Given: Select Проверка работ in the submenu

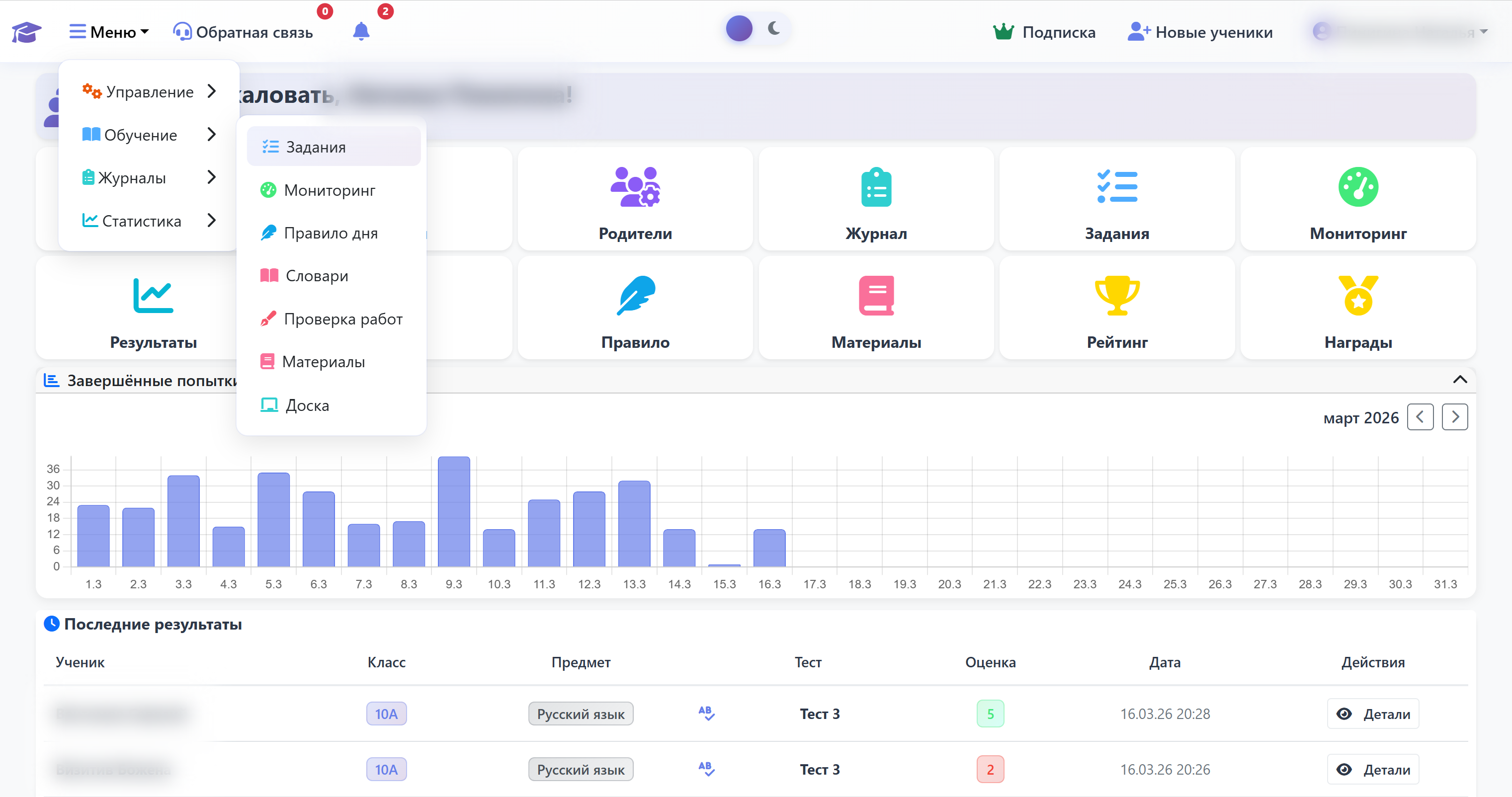Looking at the screenshot, I should tap(334, 319).
